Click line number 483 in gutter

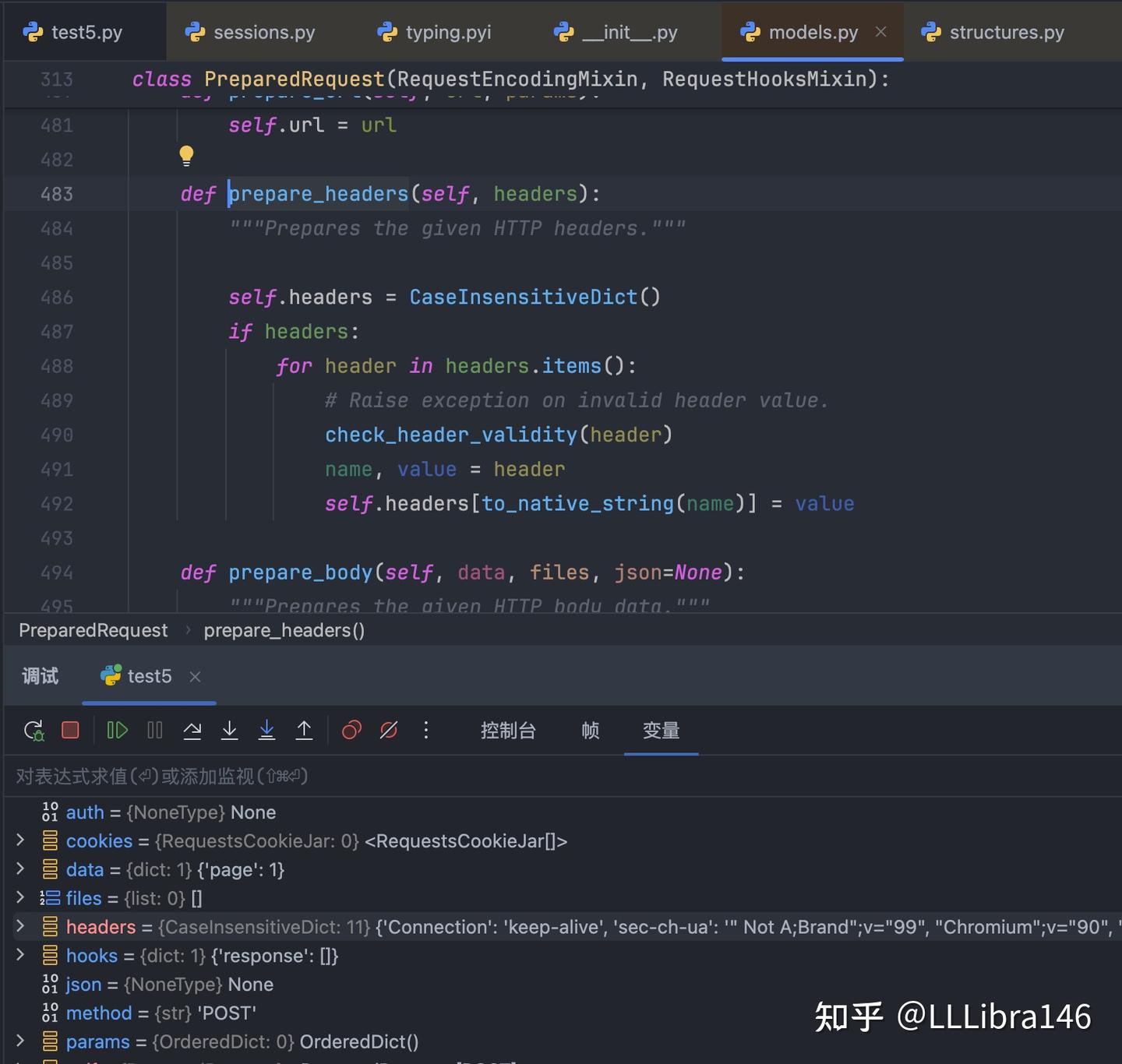pyautogui.click(x=57, y=194)
